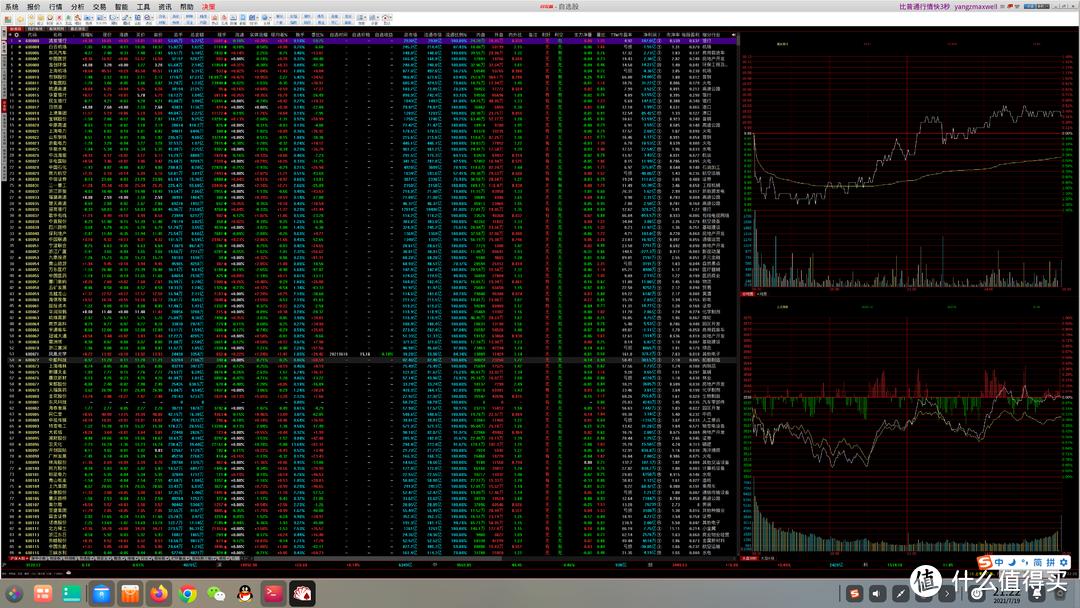Open WeChat from the taskbar
Screen dimensions: 1080x608
(x=216, y=594)
